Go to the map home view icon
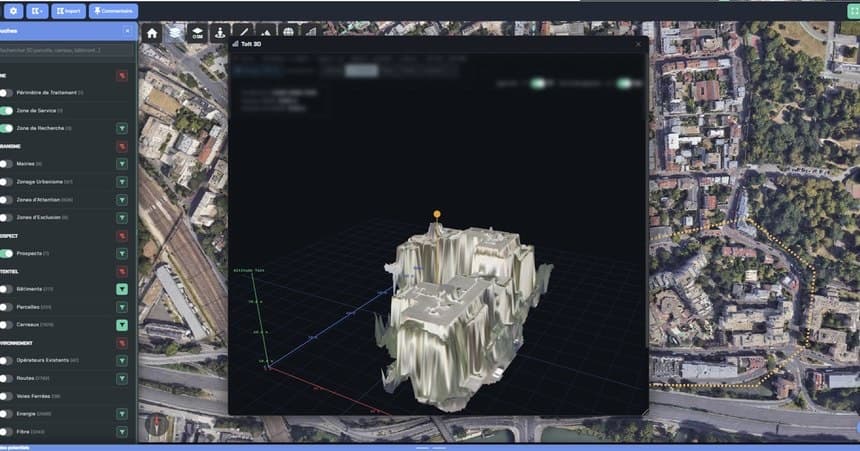This screenshot has height=451, width=860. pos(152,33)
